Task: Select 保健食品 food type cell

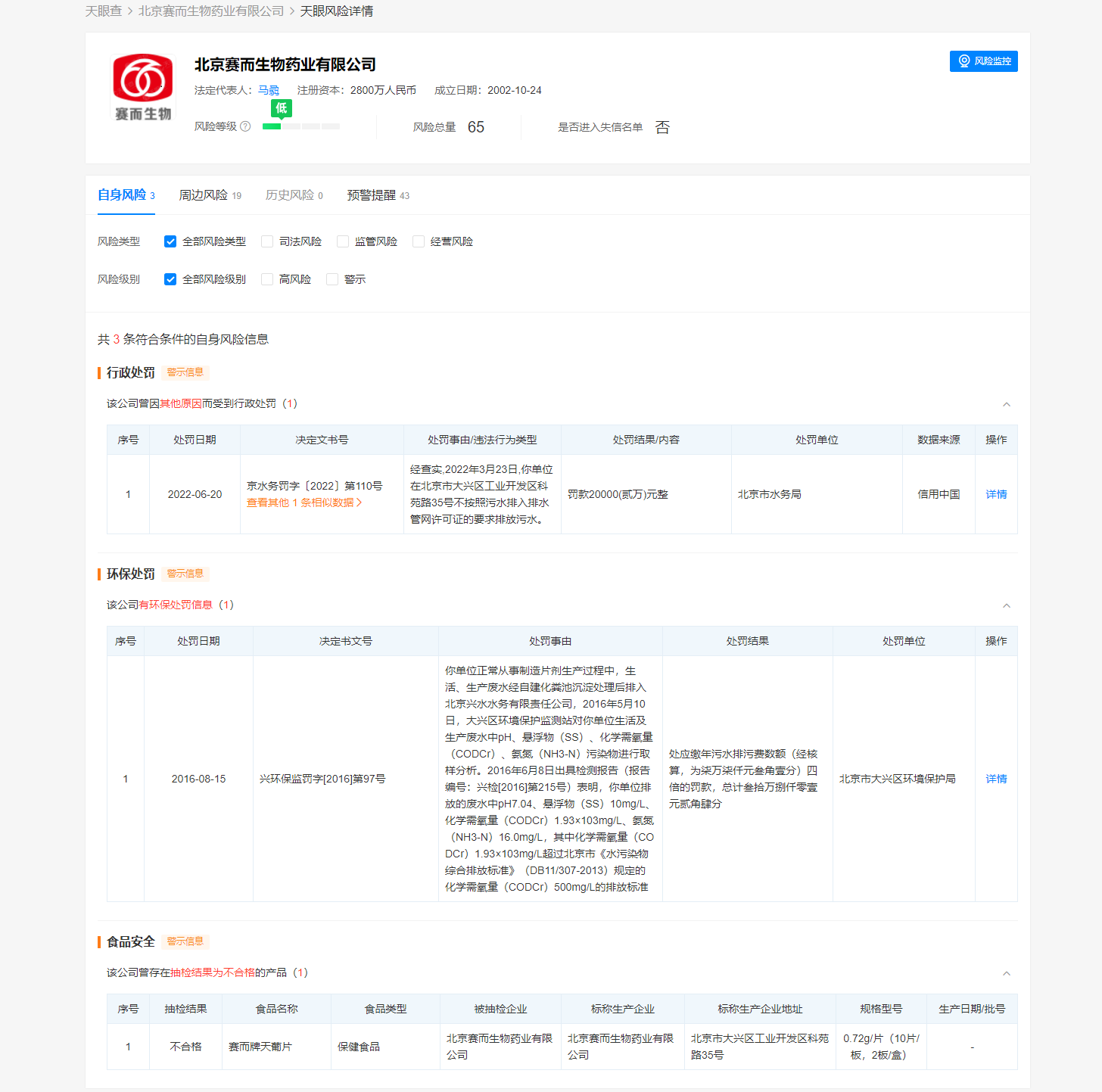Action: pyautogui.click(x=385, y=1047)
